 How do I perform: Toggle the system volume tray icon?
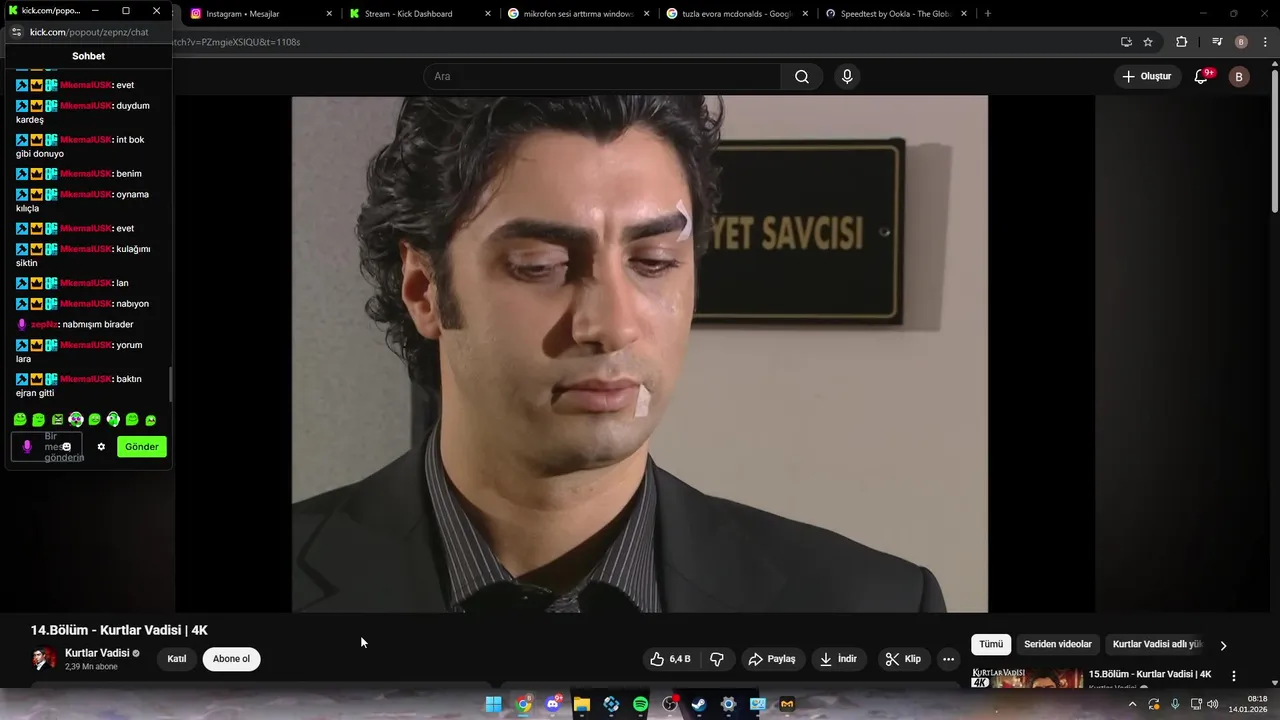[1213, 705]
